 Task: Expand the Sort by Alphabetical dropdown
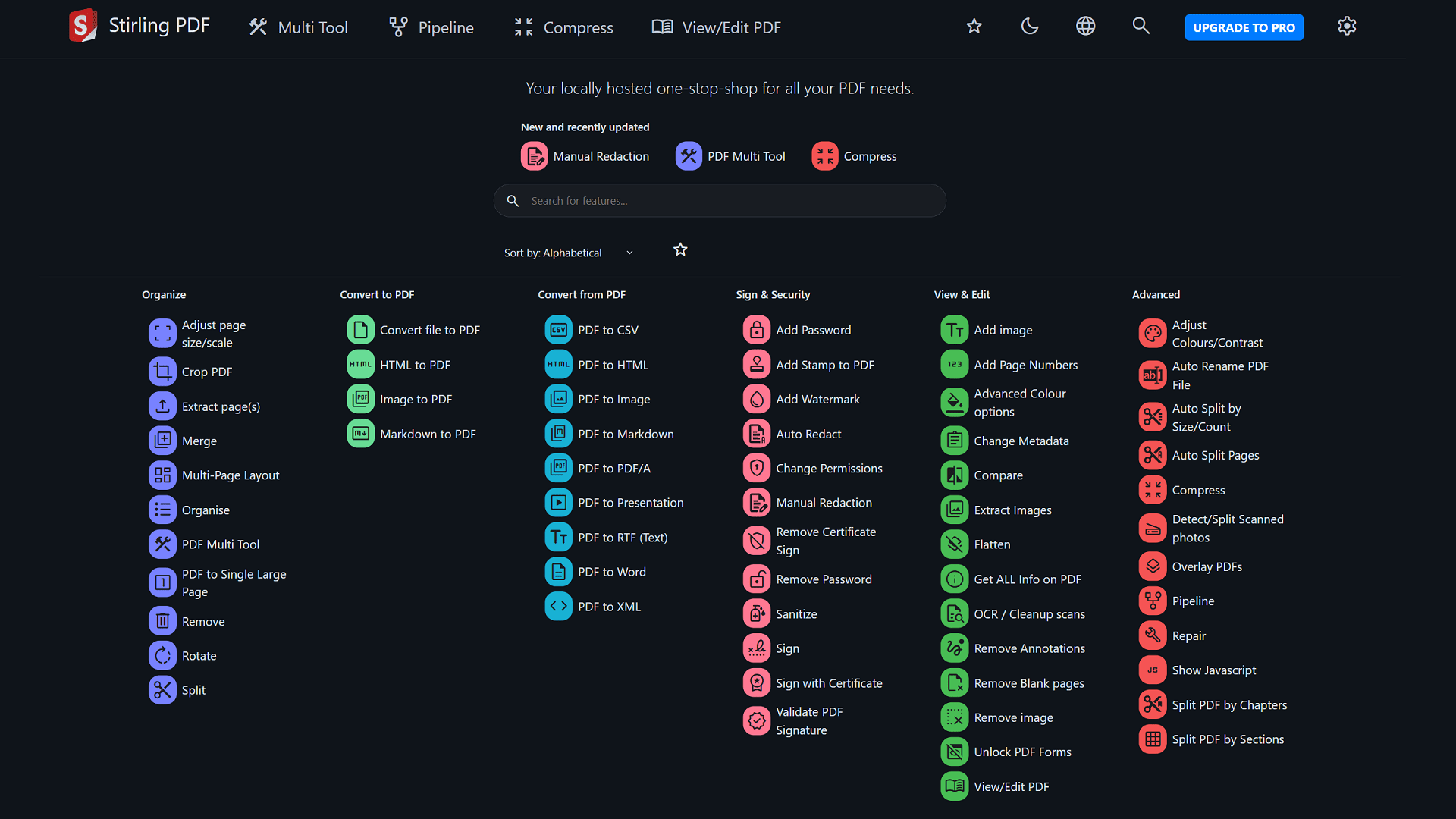tap(568, 253)
